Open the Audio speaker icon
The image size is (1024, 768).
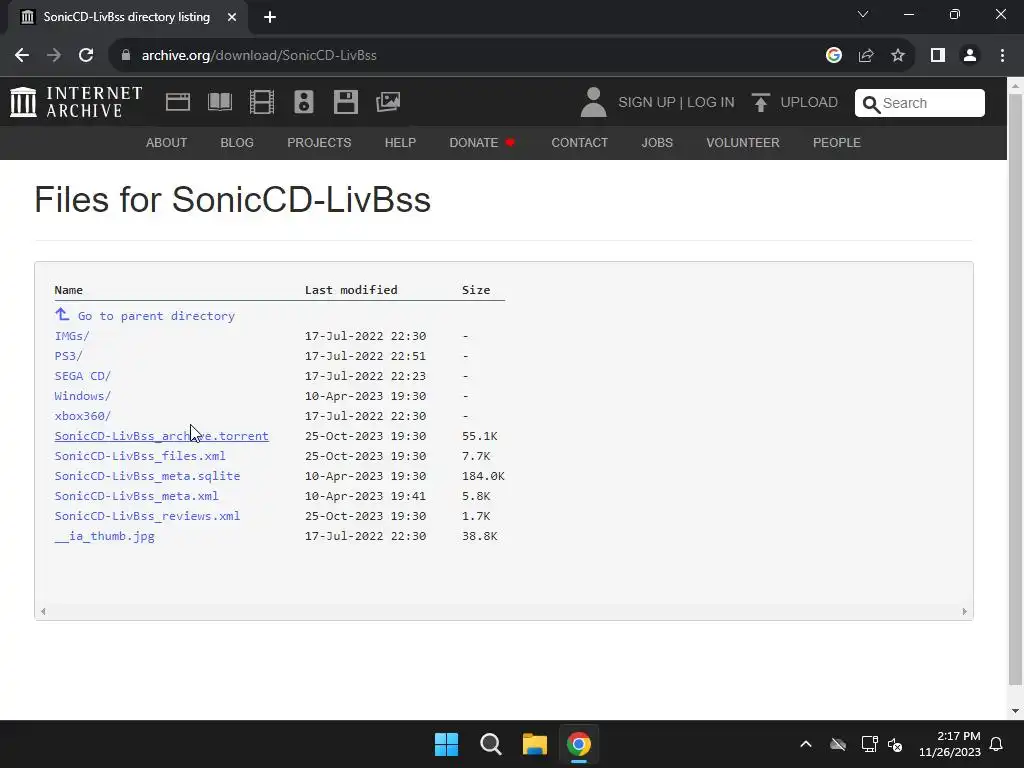click(x=304, y=102)
